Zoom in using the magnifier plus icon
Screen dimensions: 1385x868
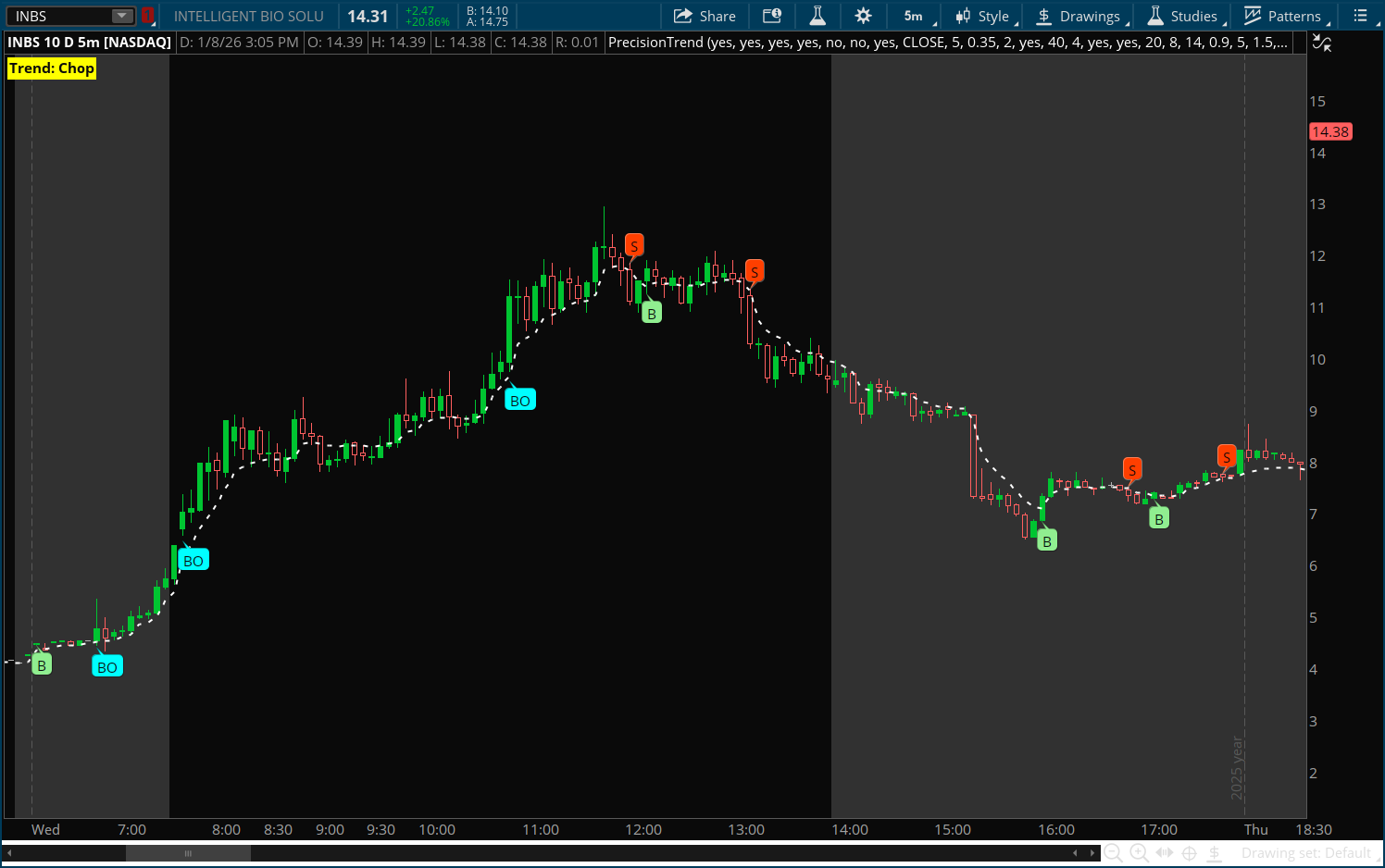pyautogui.click(x=1140, y=853)
